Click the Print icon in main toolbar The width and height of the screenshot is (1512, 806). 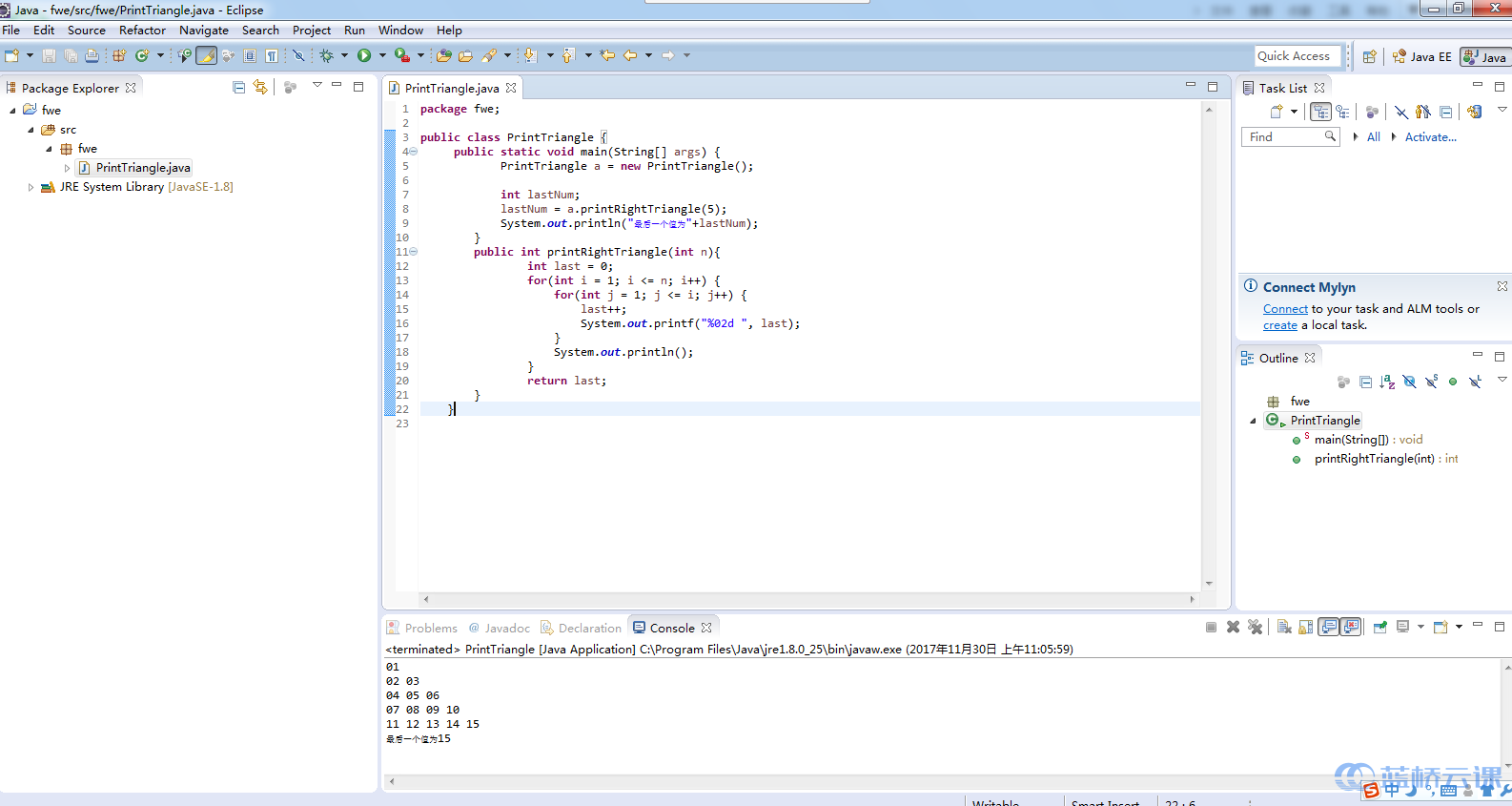[x=92, y=56]
